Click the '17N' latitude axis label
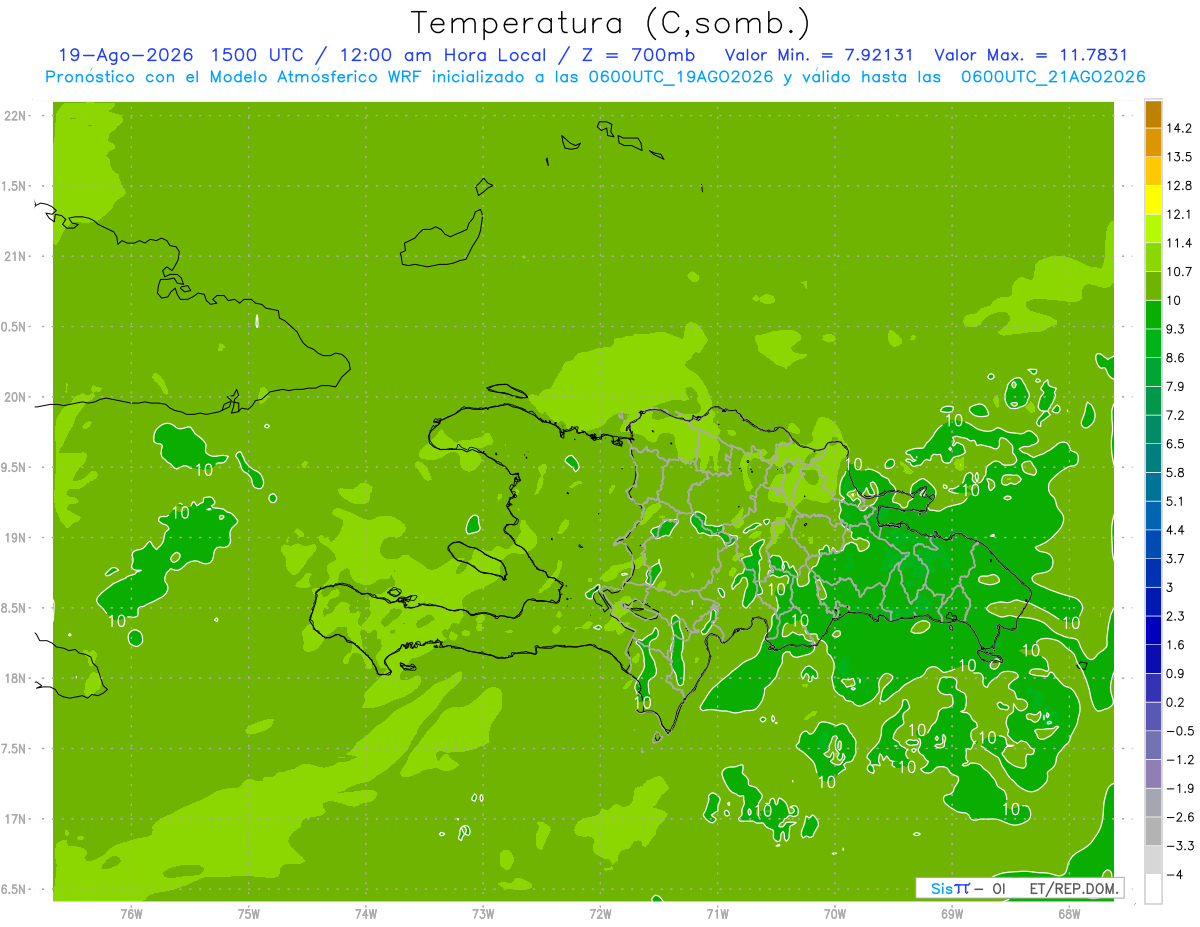This screenshot has height=927, width=1200. (16, 819)
